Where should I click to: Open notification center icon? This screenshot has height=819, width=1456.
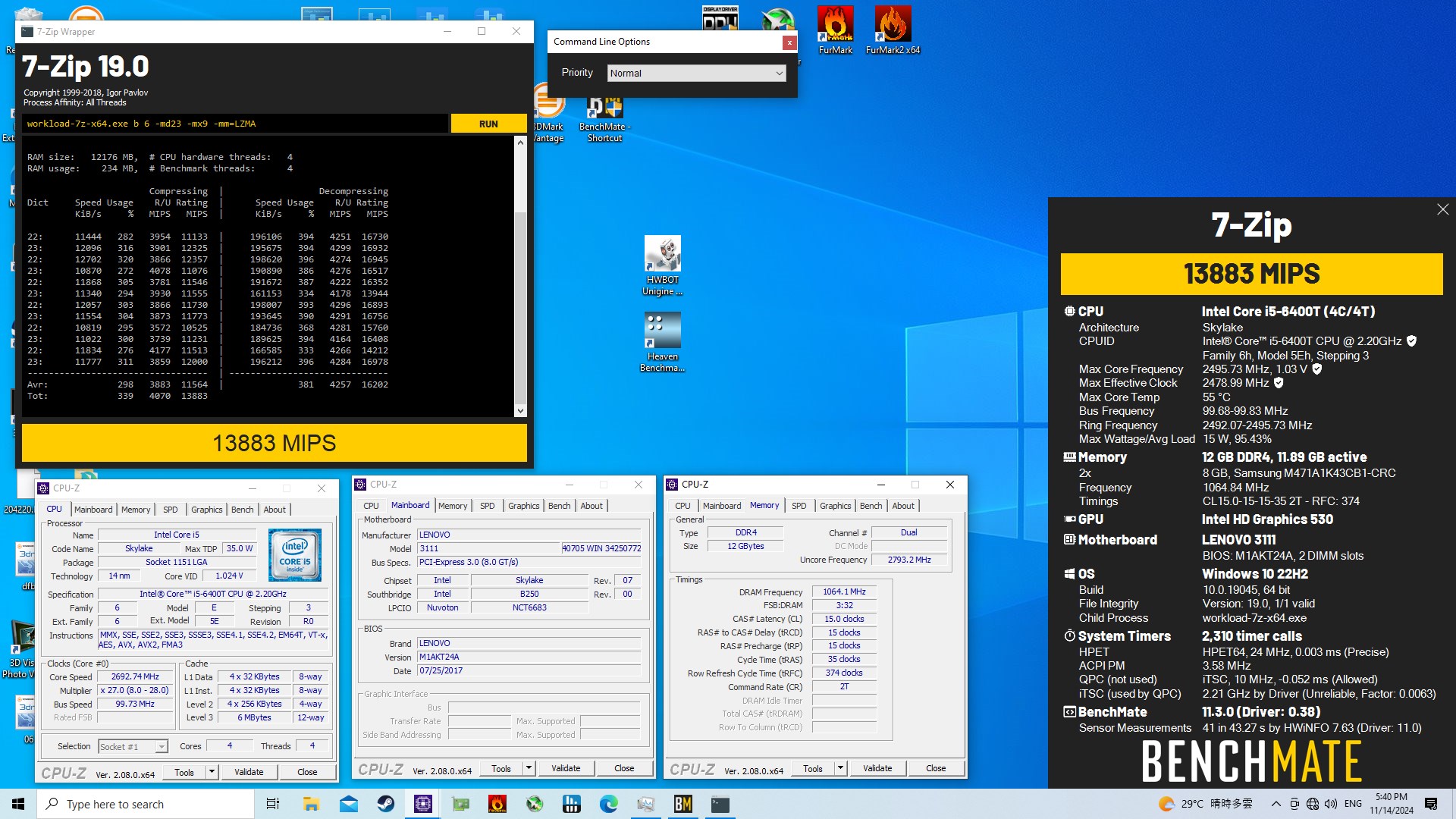pyautogui.click(x=1431, y=804)
